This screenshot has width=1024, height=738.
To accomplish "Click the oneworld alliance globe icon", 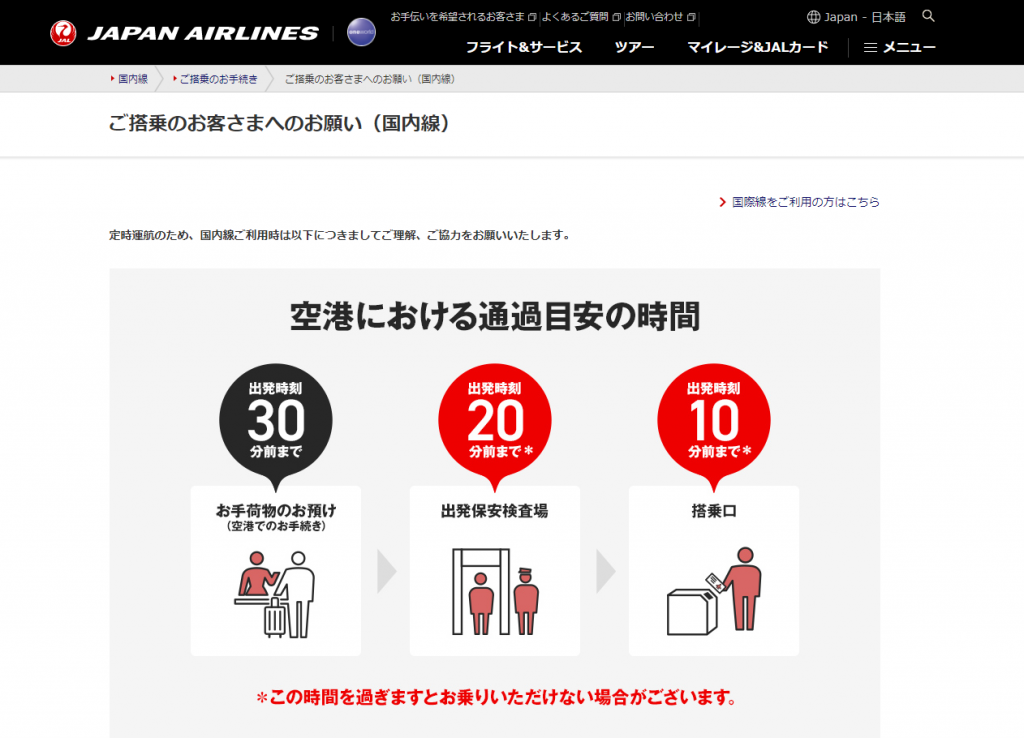I will [361, 32].
